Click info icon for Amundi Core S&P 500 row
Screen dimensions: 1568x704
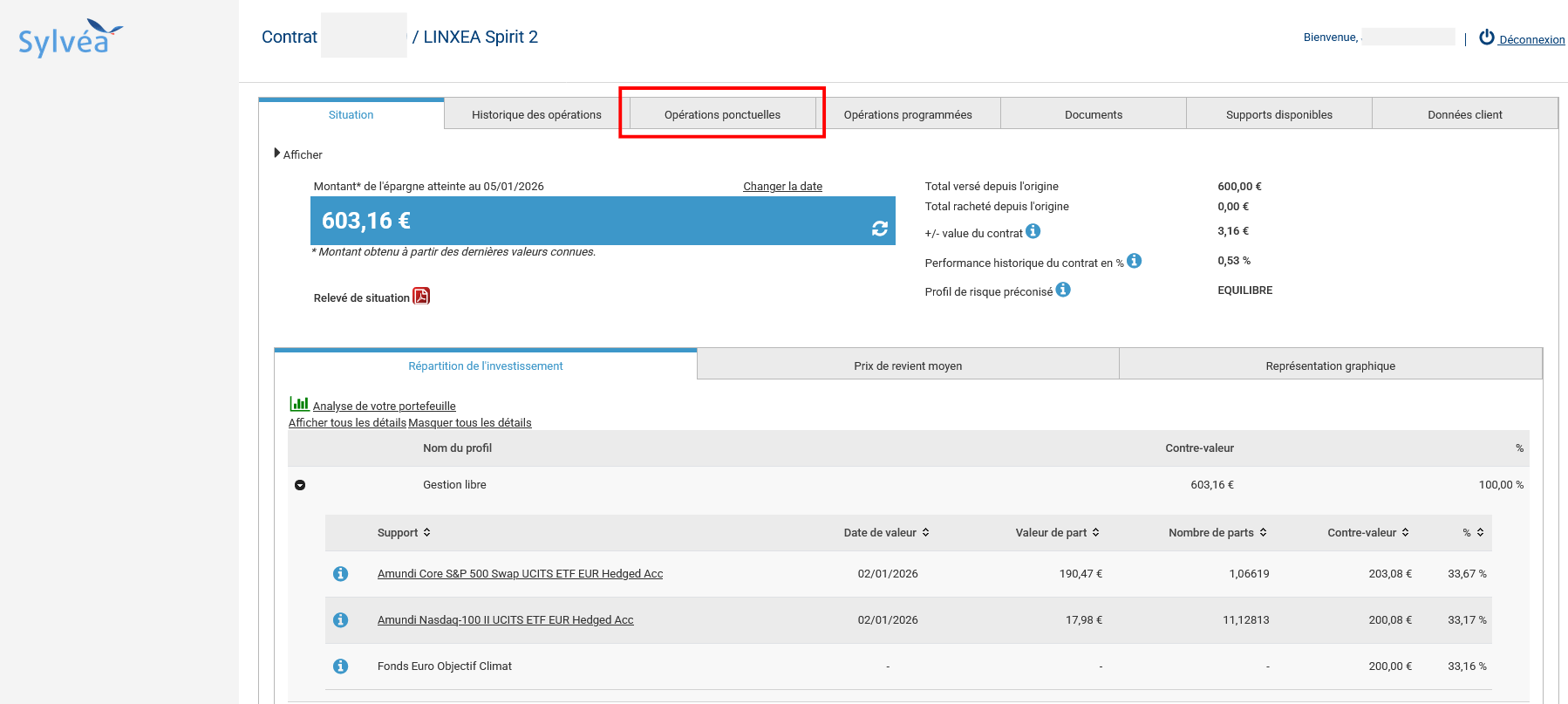click(341, 574)
